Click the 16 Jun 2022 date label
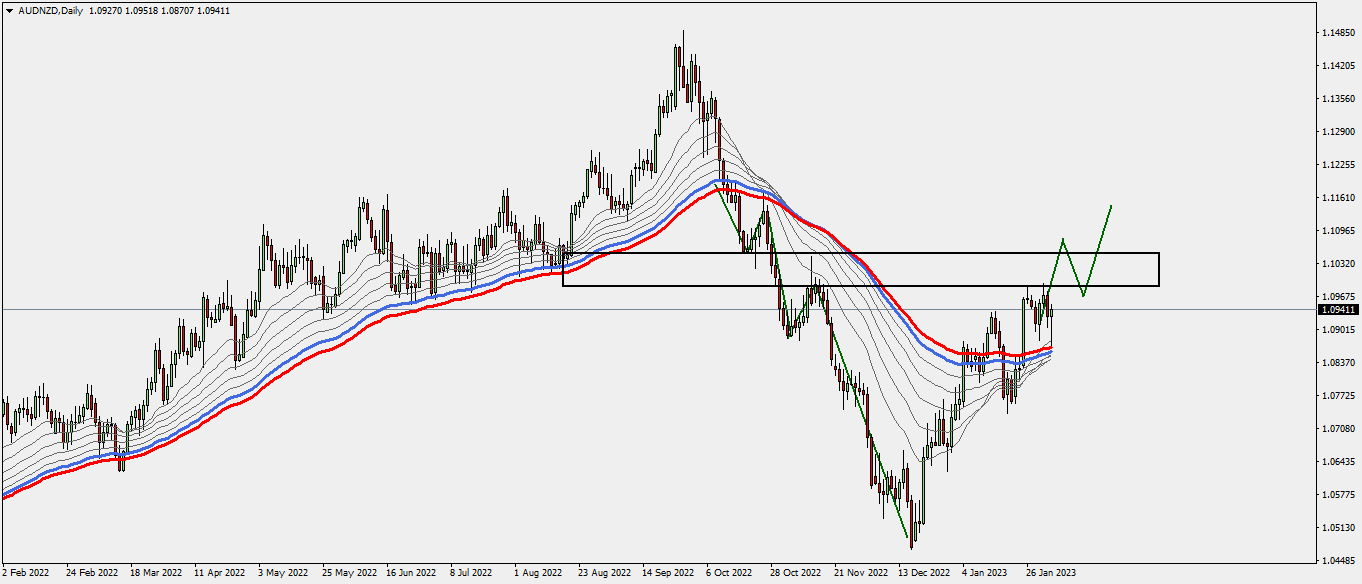Image resolution: width=1362 pixels, height=584 pixels. (412, 574)
